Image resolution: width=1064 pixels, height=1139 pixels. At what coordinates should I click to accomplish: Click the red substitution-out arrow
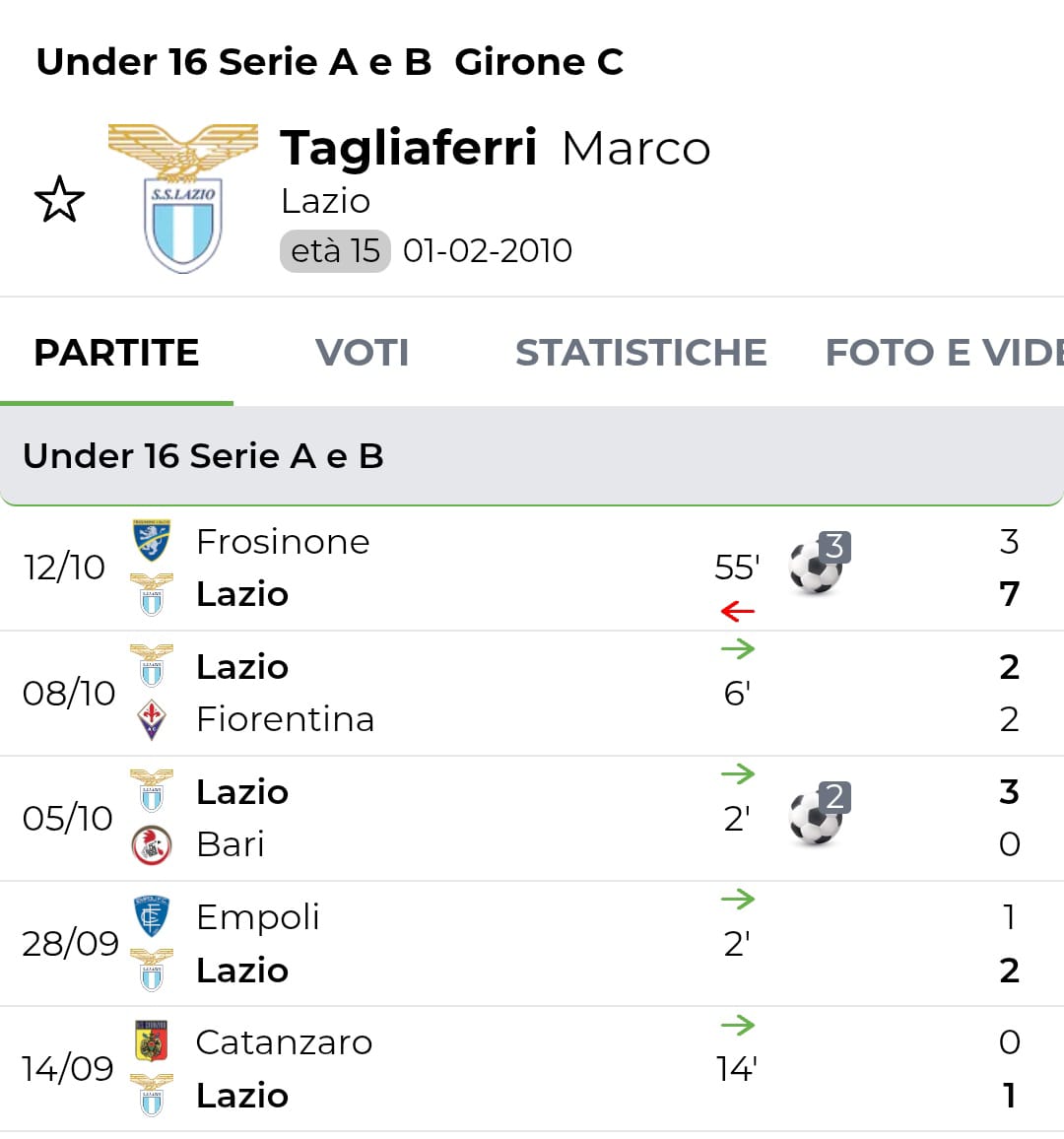737,612
